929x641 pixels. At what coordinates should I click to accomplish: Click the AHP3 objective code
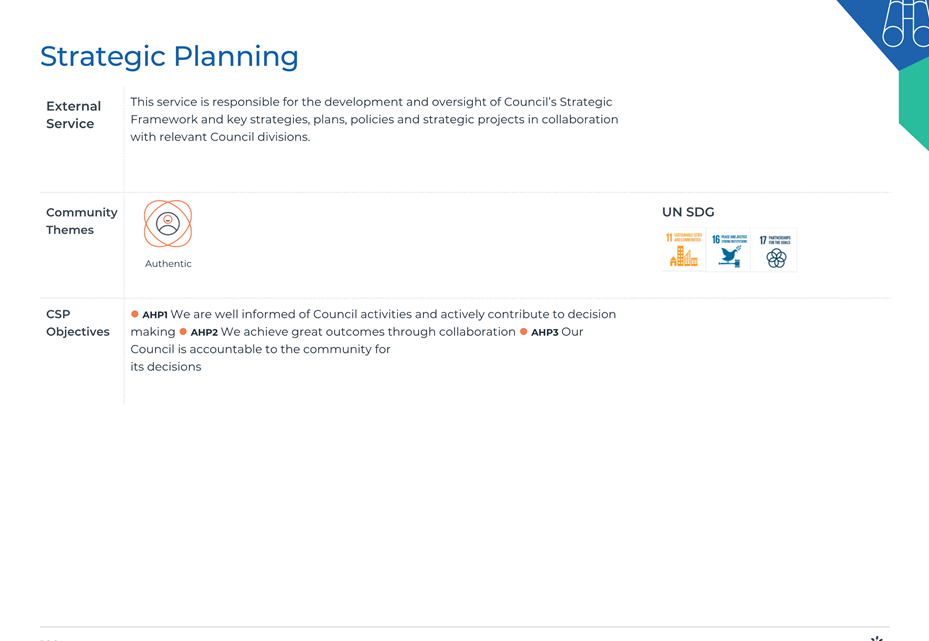point(544,332)
